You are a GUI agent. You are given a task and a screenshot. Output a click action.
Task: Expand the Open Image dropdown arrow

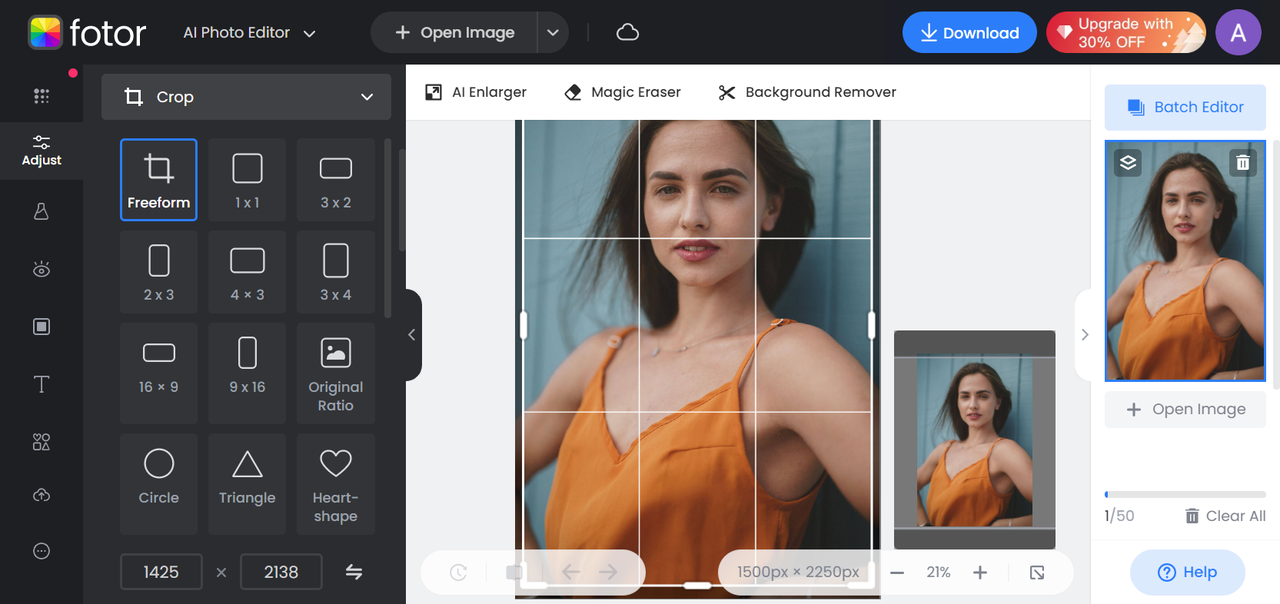(553, 33)
